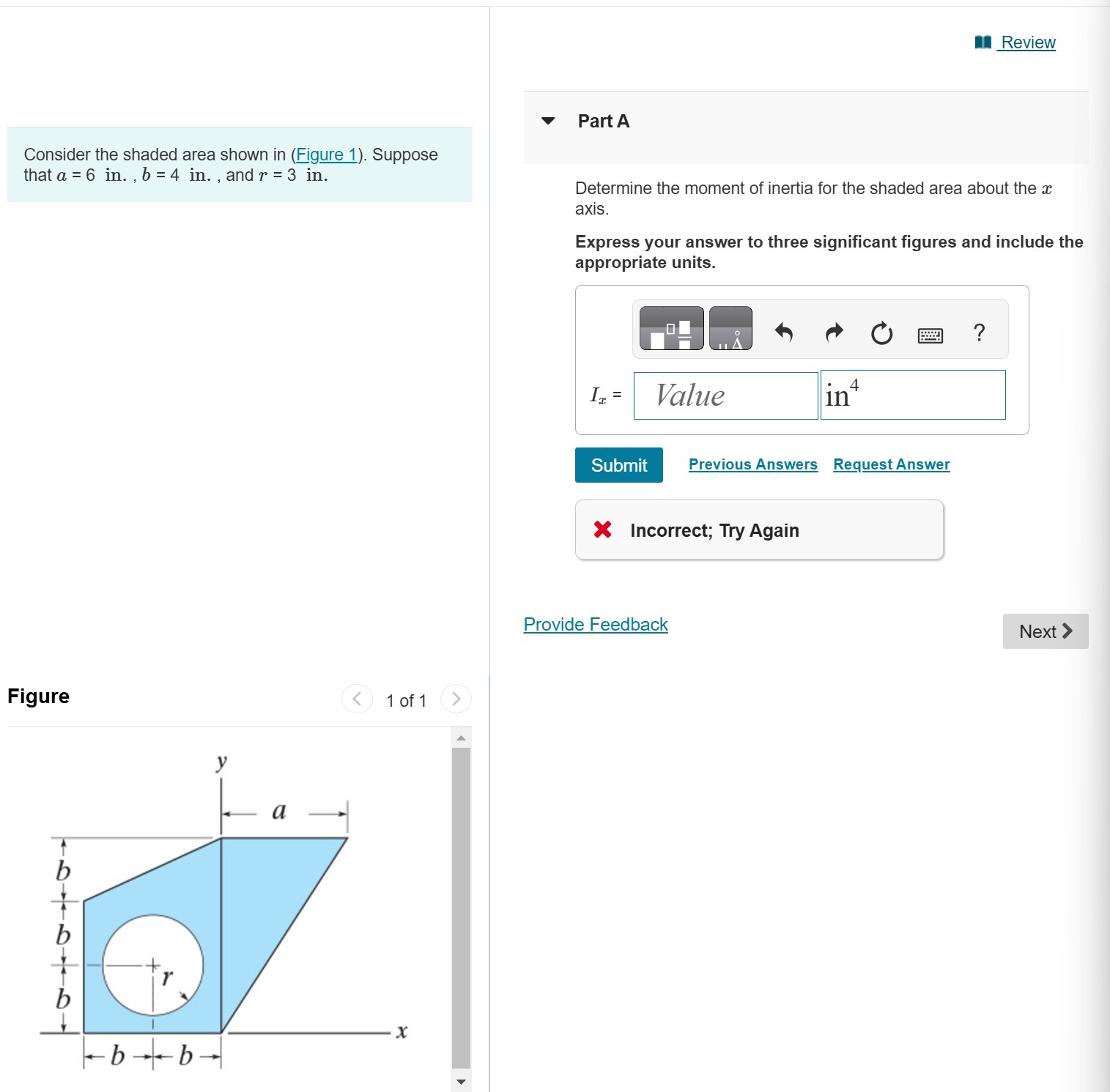The width and height of the screenshot is (1110, 1092).
Task: Click the Value input field for Ix
Action: coord(725,395)
